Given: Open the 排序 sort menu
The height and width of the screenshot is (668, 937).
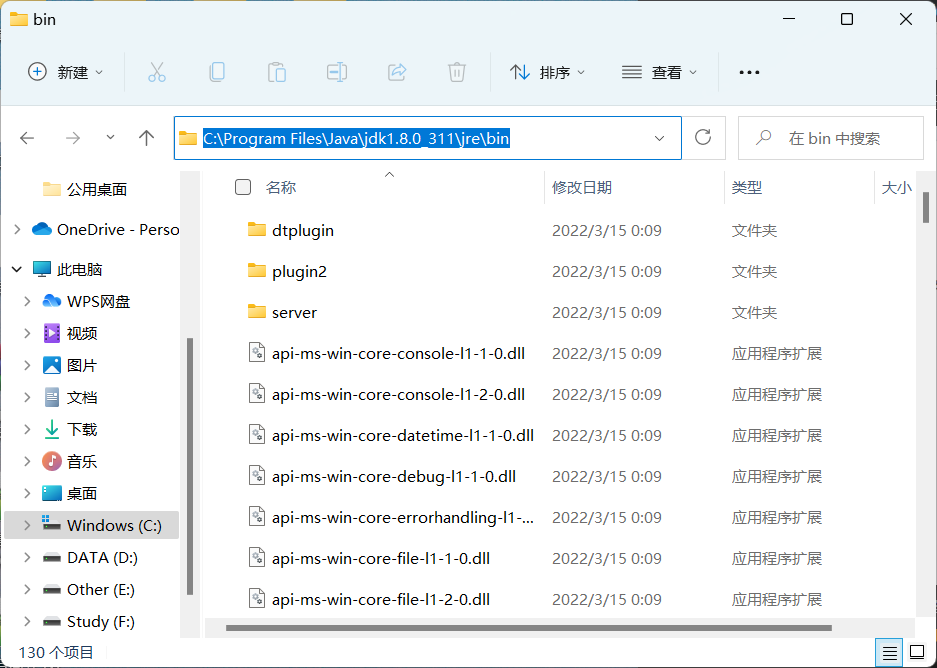Looking at the screenshot, I should [547, 71].
